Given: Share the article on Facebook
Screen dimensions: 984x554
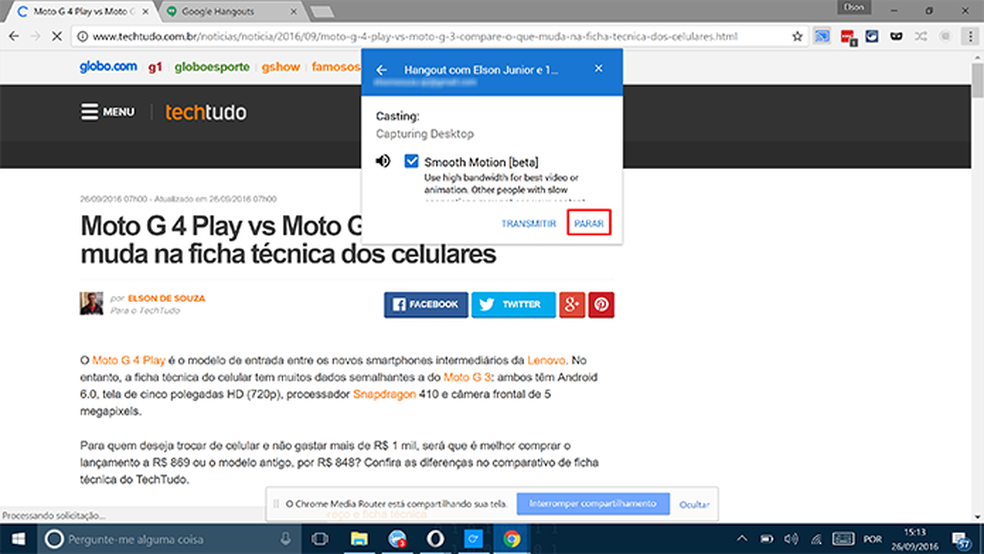Looking at the screenshot, I should pos(425,304).
